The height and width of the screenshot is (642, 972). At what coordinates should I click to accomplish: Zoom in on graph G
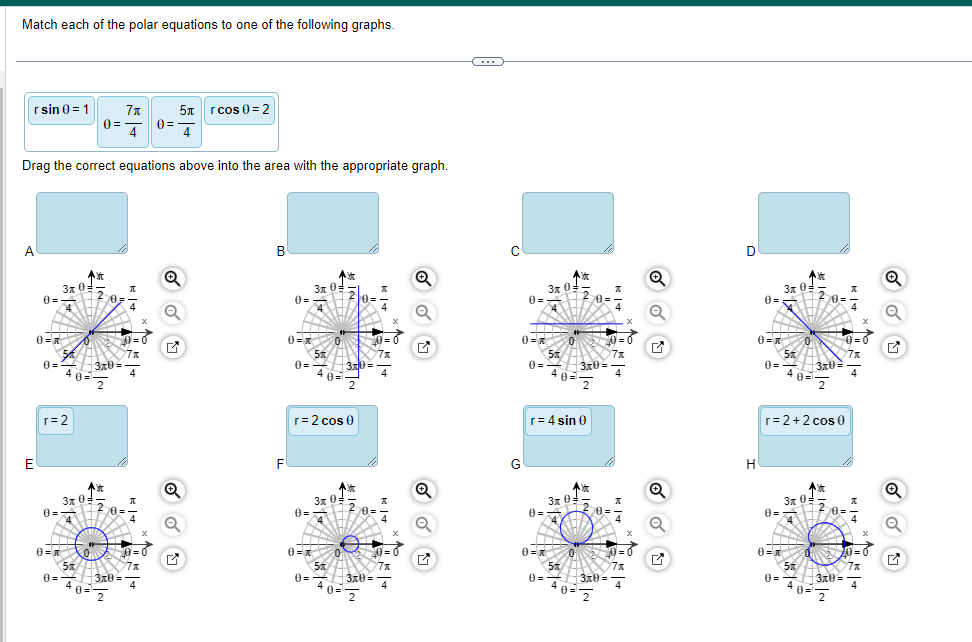pos(656,491)
